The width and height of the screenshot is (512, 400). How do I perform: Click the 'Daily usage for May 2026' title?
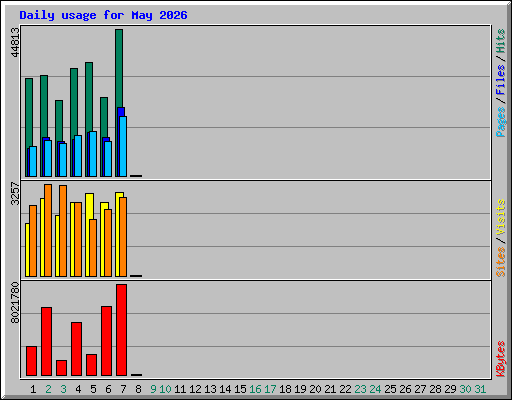coord(103,15)
